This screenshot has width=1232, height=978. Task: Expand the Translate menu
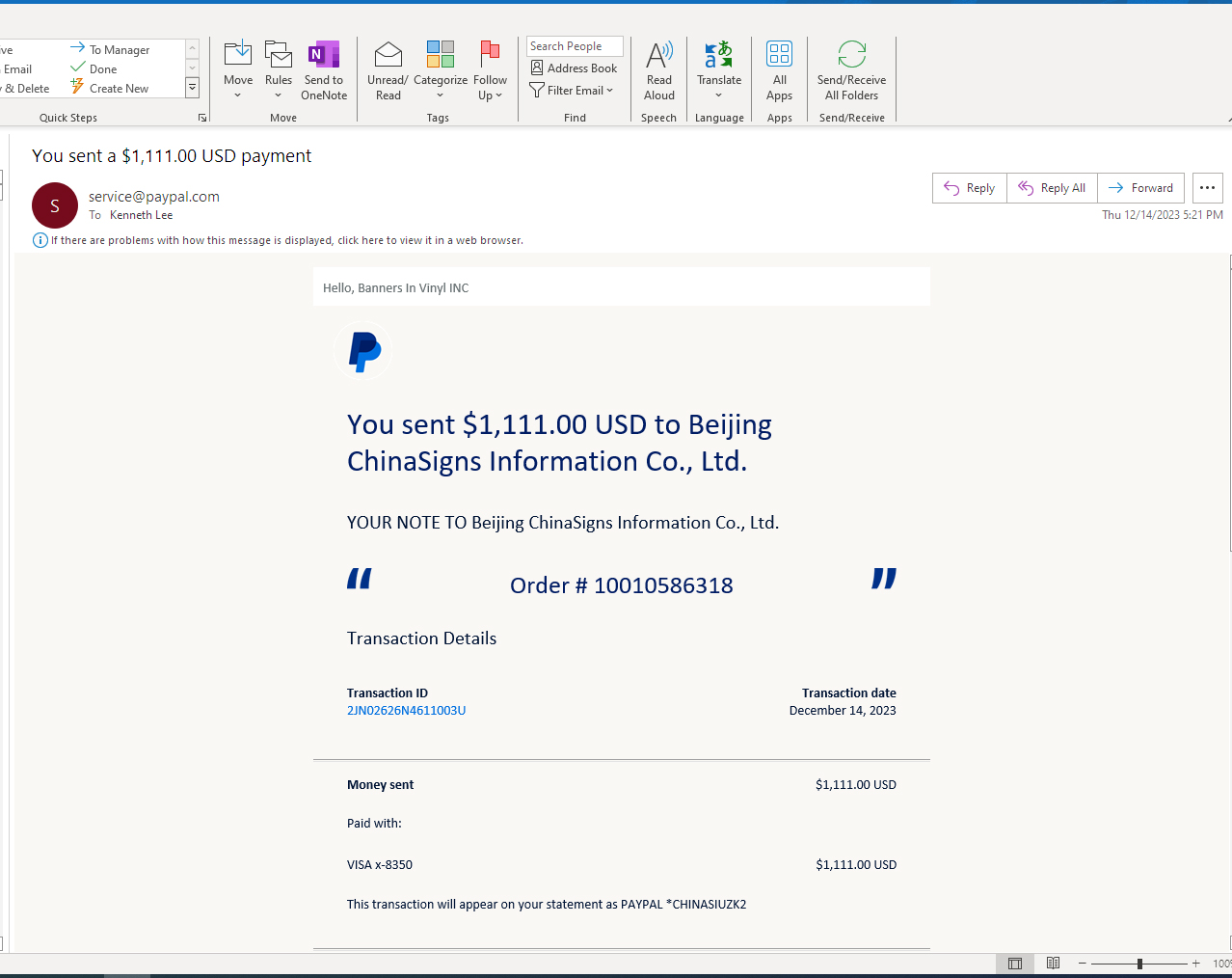click(x=719, y=71)
